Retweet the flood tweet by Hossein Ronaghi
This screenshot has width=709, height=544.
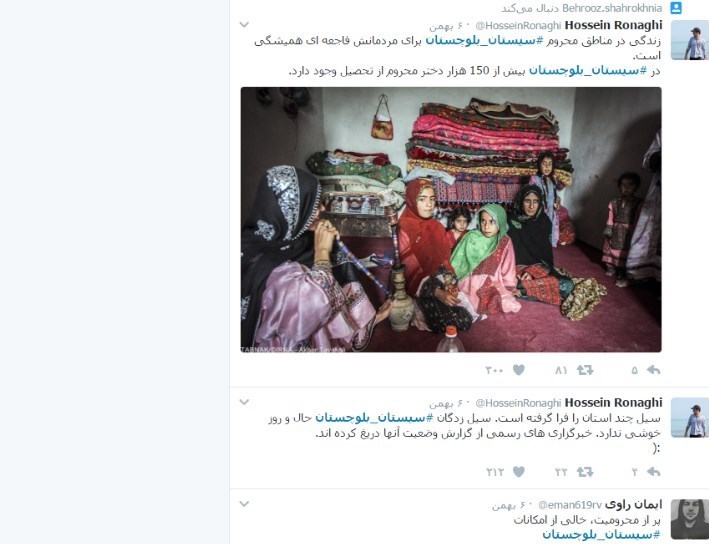point(585,472)
